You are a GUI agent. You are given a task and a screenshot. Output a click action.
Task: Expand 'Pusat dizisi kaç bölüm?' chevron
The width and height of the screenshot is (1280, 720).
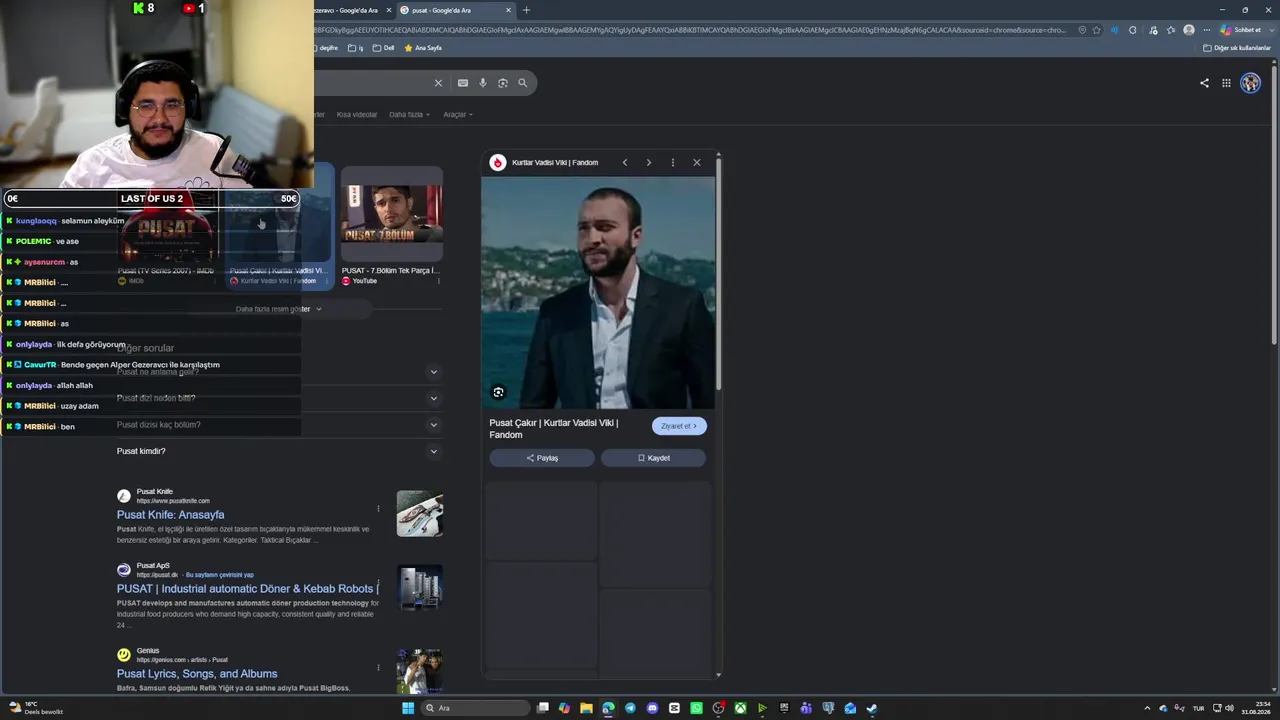pyautogui.click(x=433, y=425)
